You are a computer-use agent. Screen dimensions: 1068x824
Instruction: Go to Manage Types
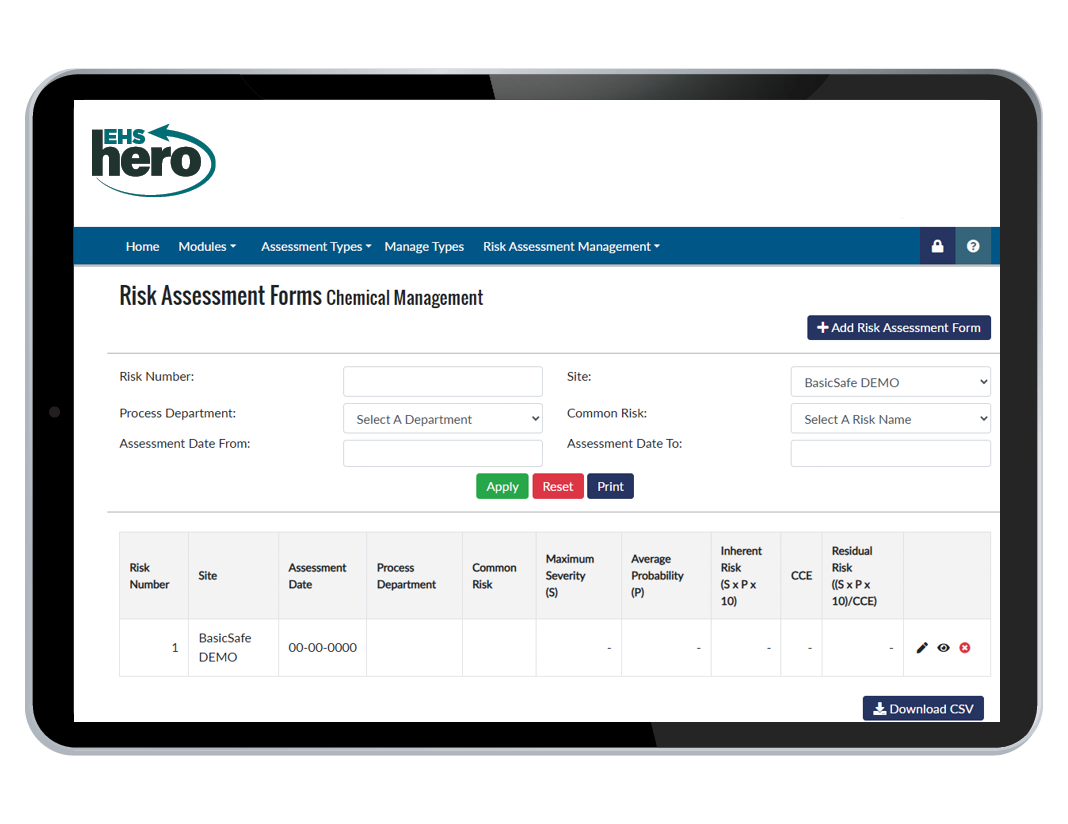coord(424,246)
